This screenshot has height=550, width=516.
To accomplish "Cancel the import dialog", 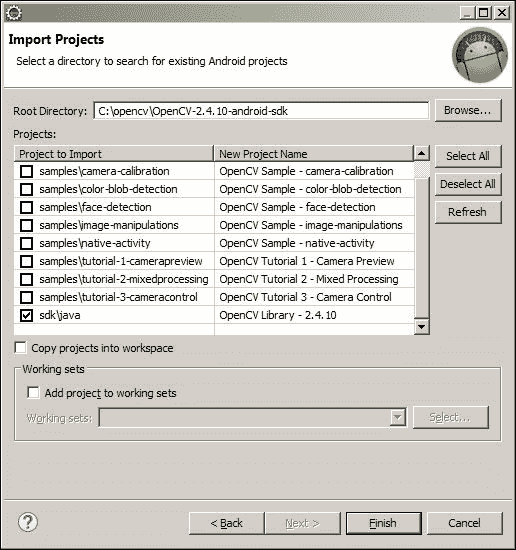I will (x=464, y=523).
